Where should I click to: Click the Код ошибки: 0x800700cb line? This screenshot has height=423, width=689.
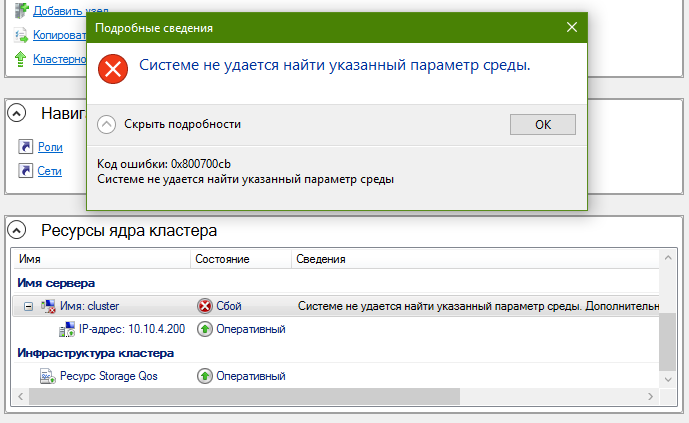click(164, 164)
